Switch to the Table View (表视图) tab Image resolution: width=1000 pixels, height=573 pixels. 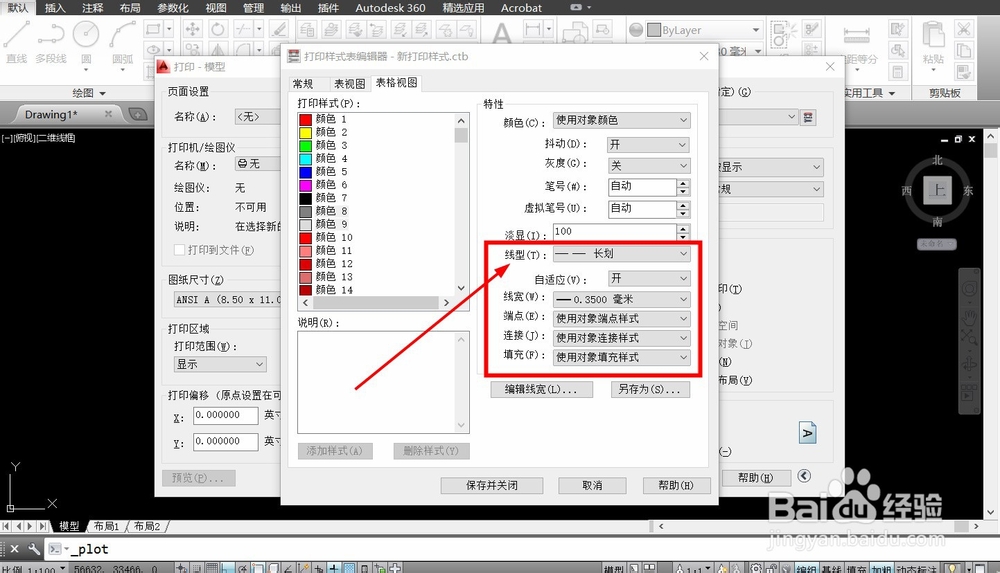(x=349, y=84)
